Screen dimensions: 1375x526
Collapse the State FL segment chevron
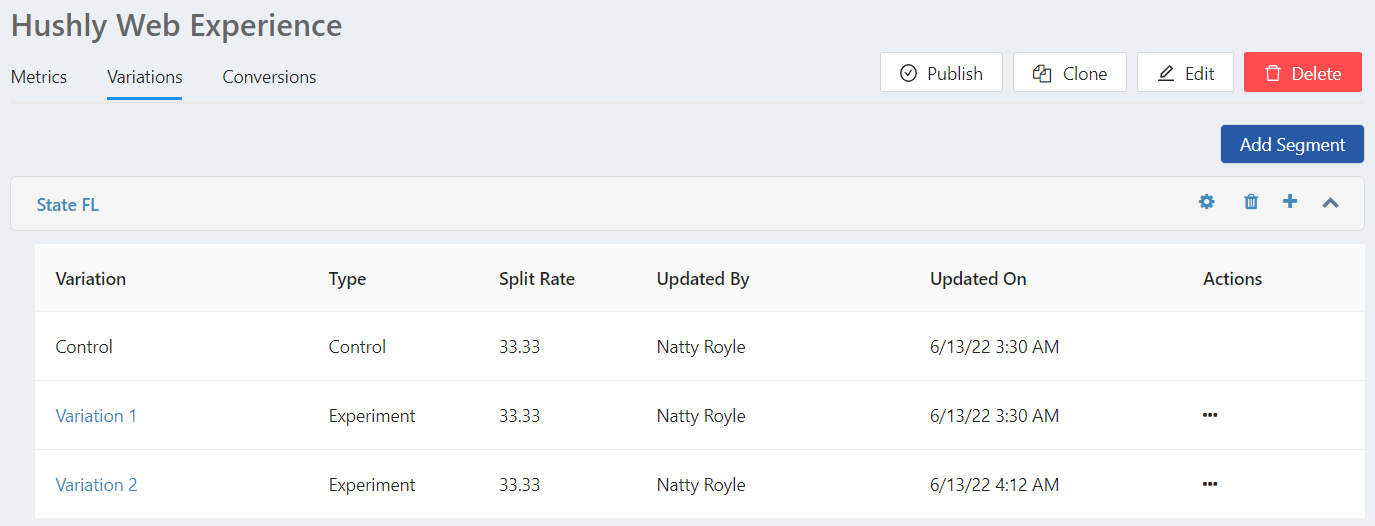pyautogui.click(x=1330, y=203)
